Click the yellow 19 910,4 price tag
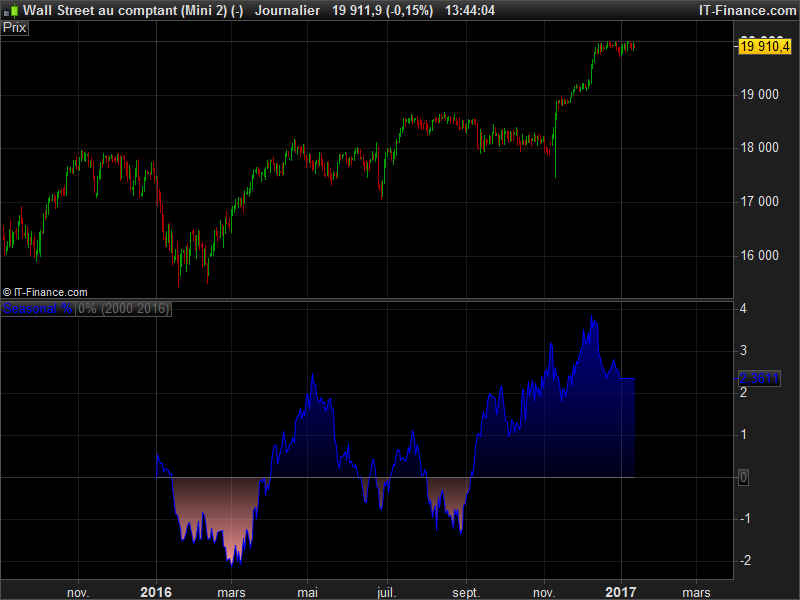 click(765, 46)
